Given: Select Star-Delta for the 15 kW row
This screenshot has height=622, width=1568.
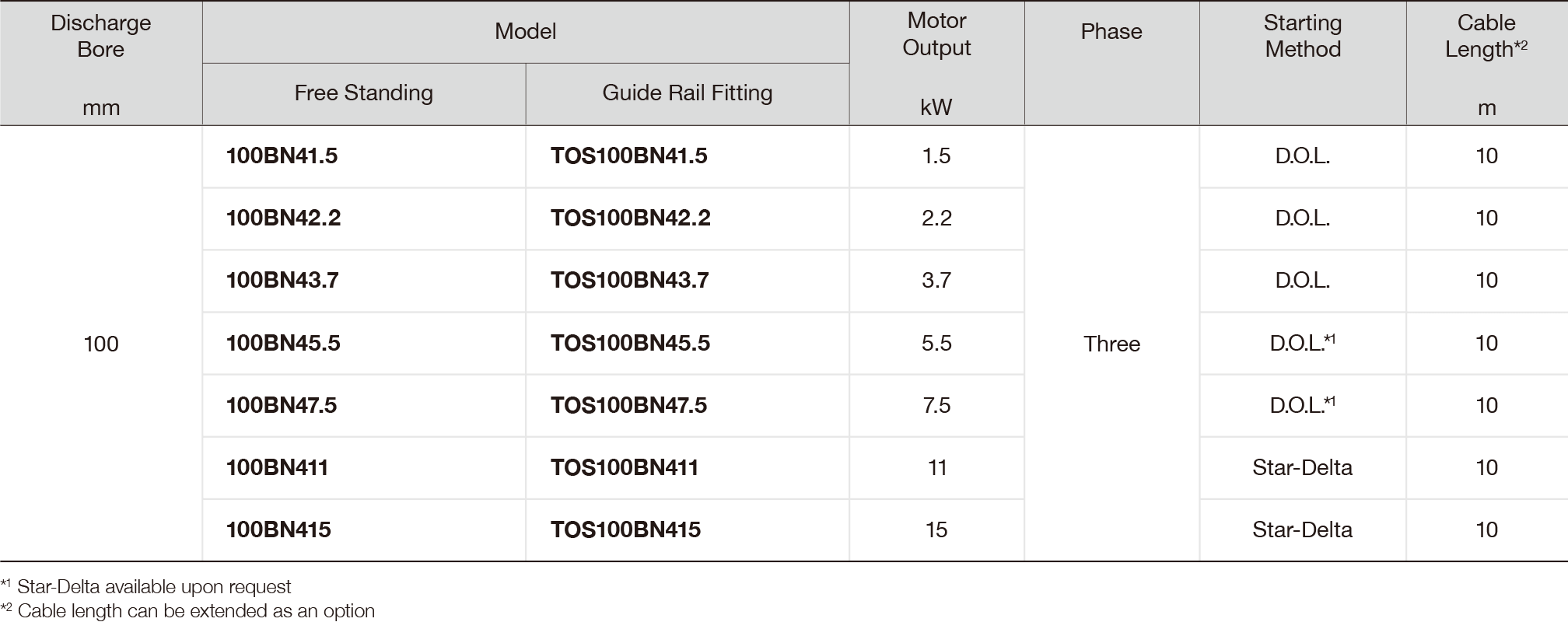Looking at the screenshot, I should coord(1302,529).
